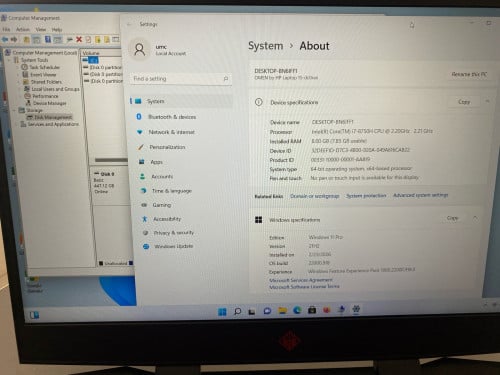The height and width of the screenshot is (375, 500).
Task: Click the Settings gear on taskbar
Action: click(x=356, y=309)
